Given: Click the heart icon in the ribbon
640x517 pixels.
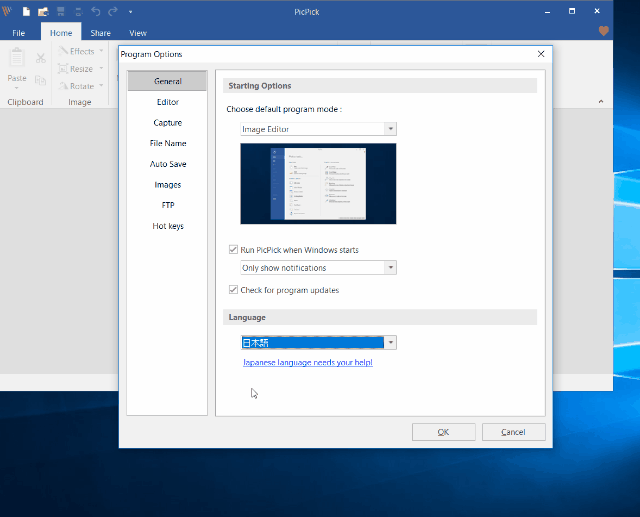Looking at the screenshot, I should click(x=604, y=32).
